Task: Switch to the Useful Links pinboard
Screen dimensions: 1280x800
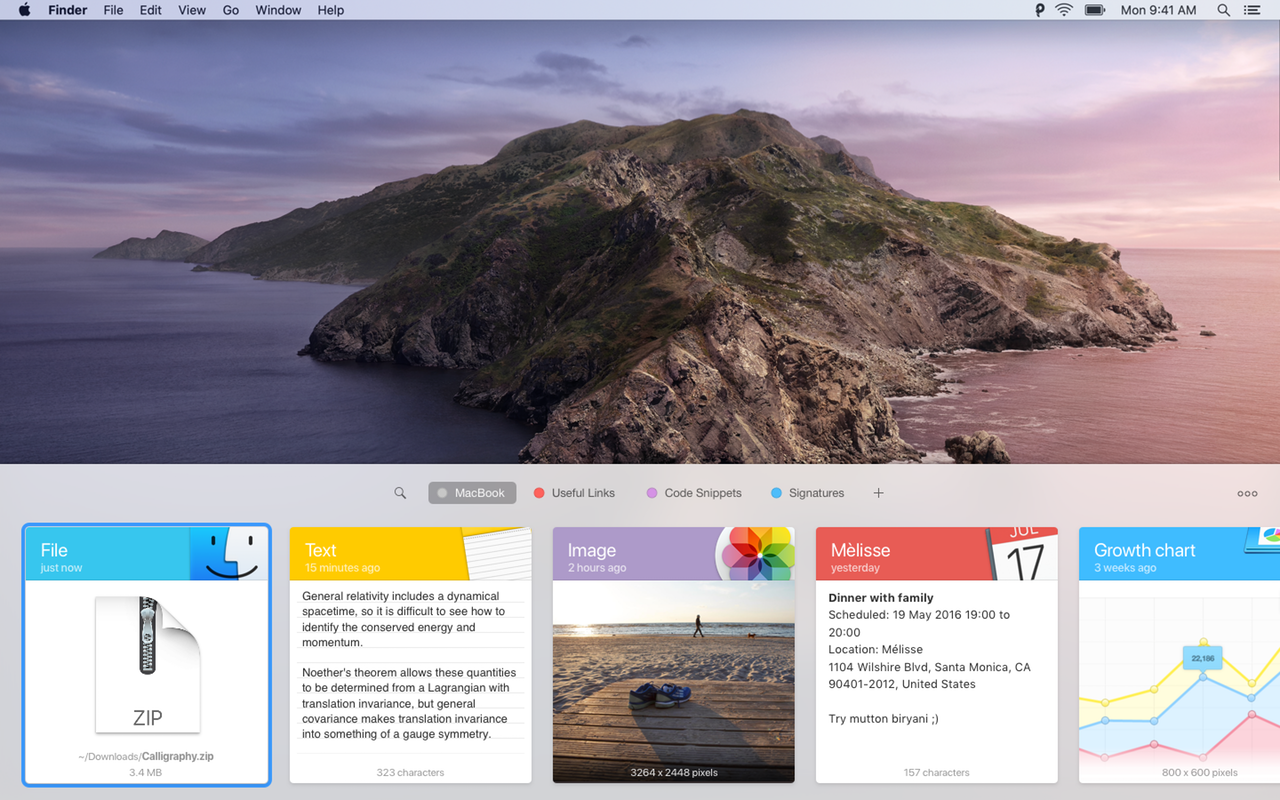Action: pos(574,493)
